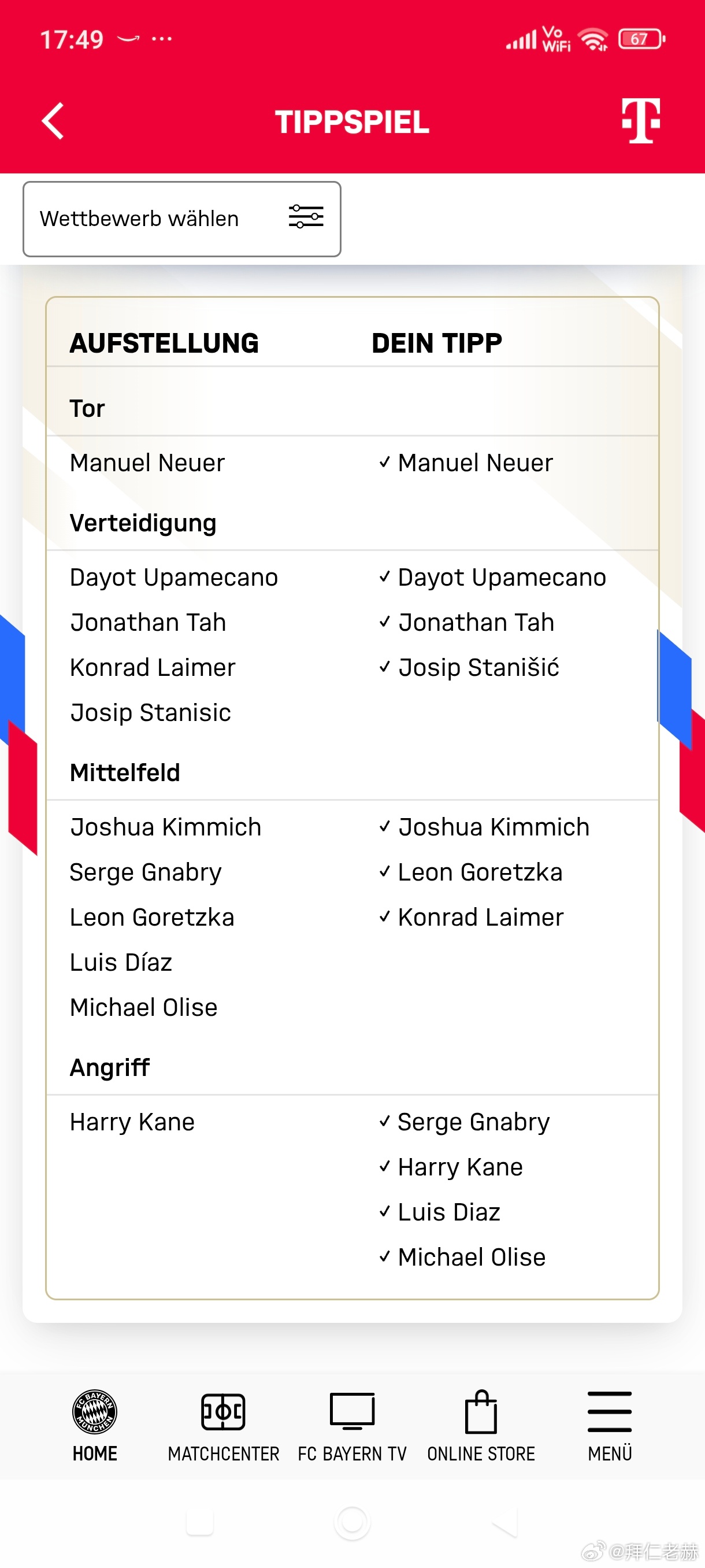Tap checkmark beside Josip Stanišić tip
This screenshot has height=1568, width=705.
(x=384, y=667)
